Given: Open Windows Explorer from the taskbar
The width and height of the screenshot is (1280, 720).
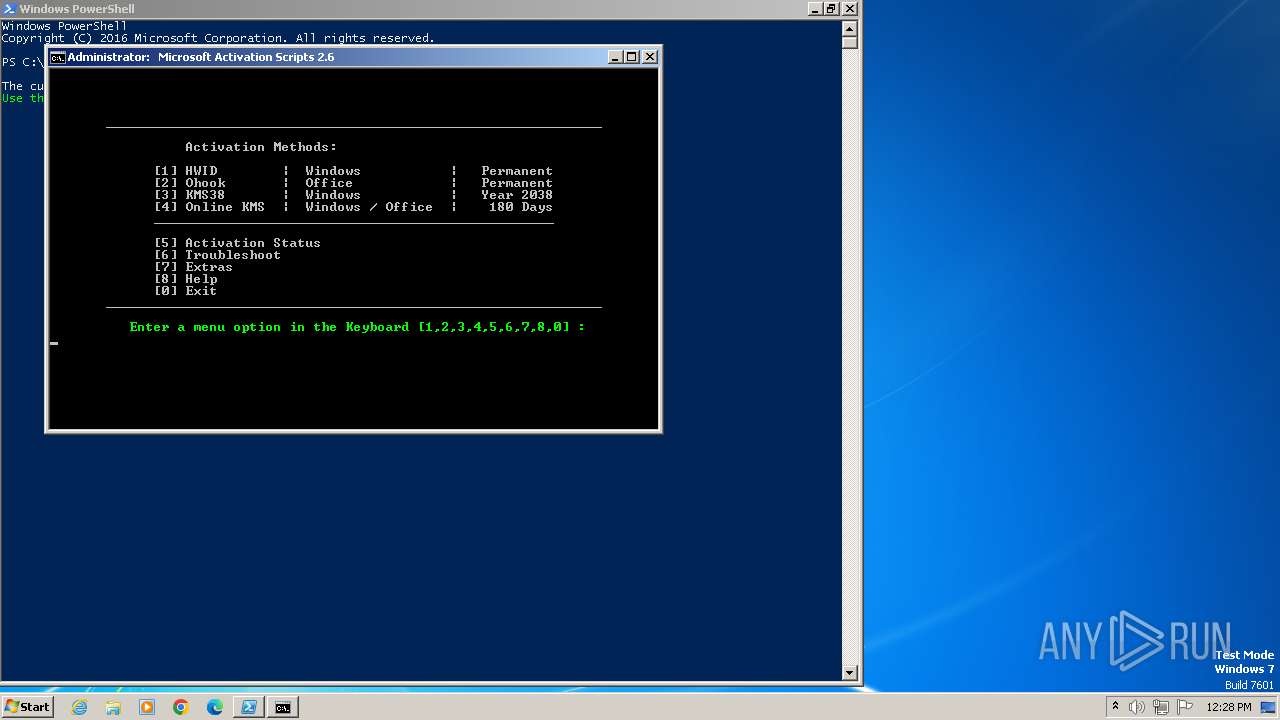Looking at the screenshot, I should click(x=113, y=707).
